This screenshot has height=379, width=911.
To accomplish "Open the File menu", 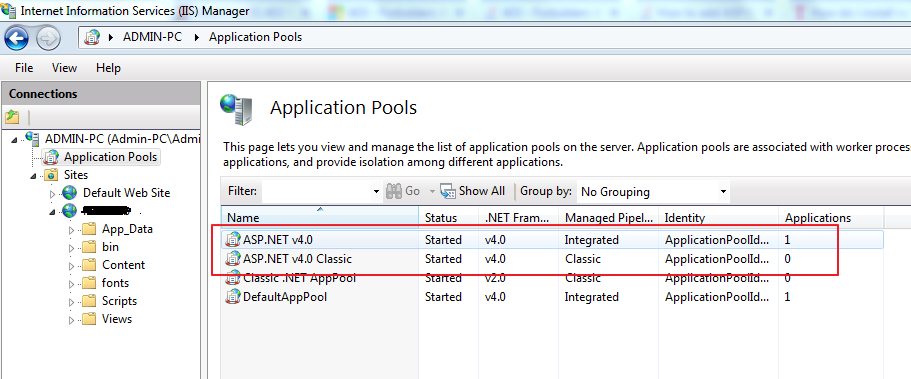I will [x=24, y=68].
